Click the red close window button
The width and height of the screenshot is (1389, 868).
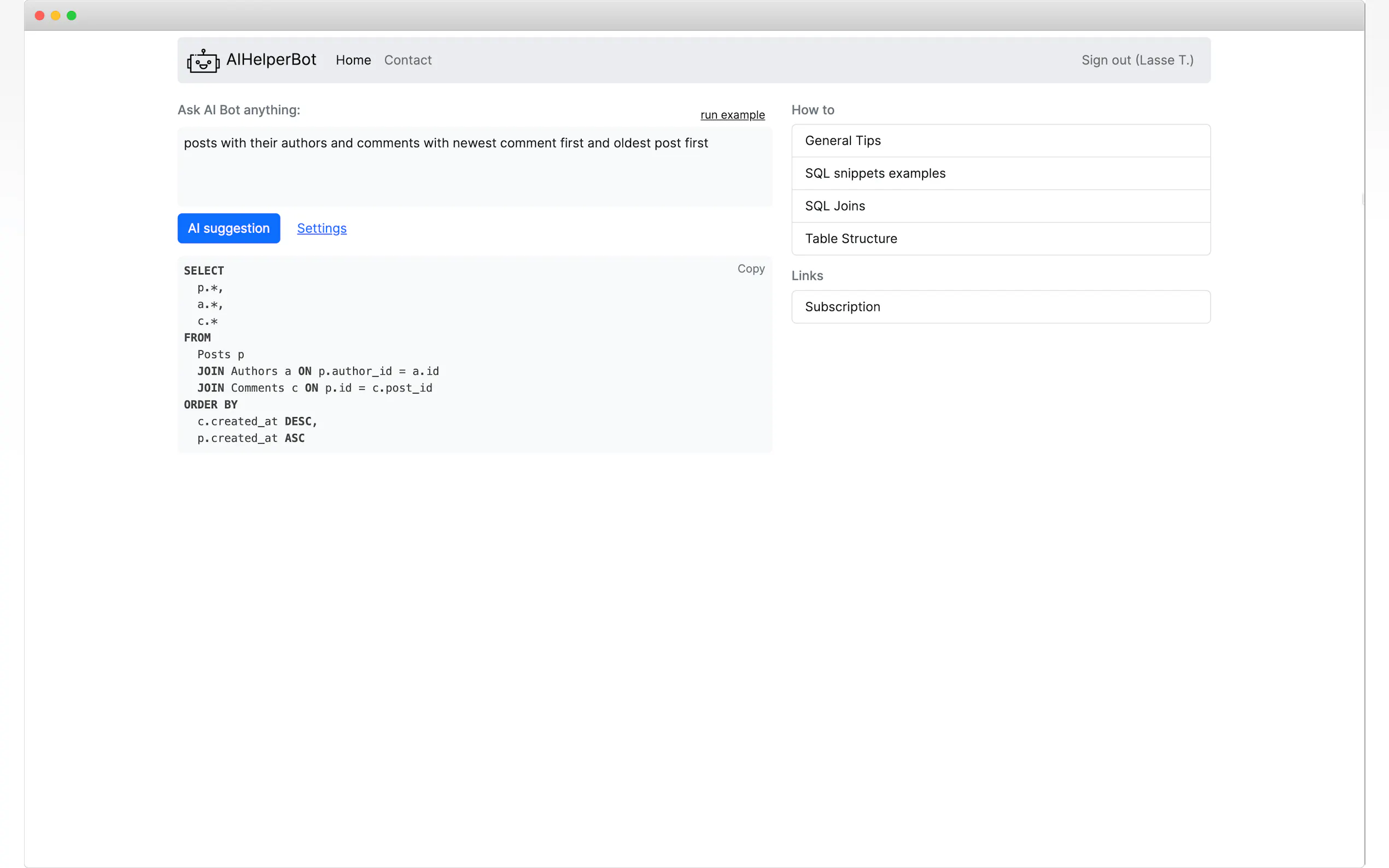(39, 15)
